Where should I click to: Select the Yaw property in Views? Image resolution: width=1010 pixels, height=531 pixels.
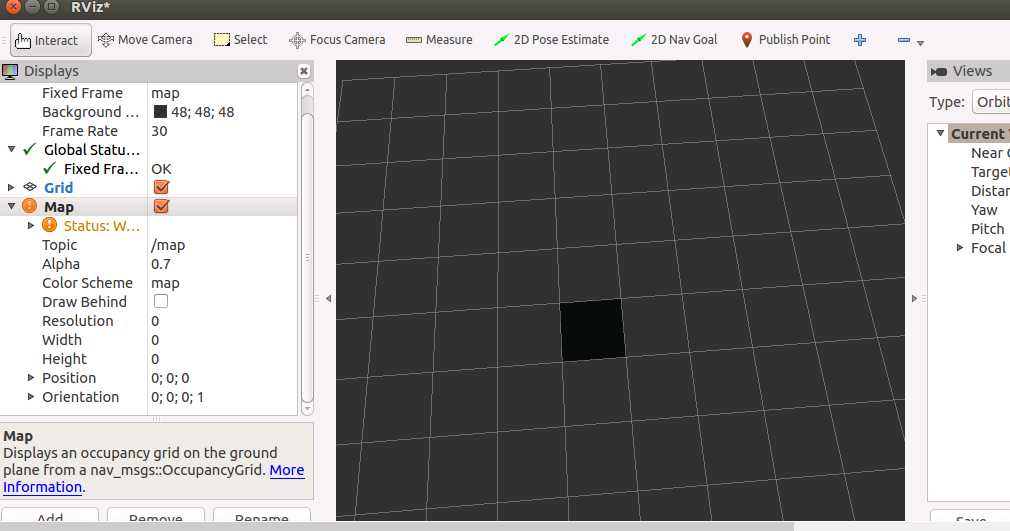pyautogui.click(x=984, y=210)
